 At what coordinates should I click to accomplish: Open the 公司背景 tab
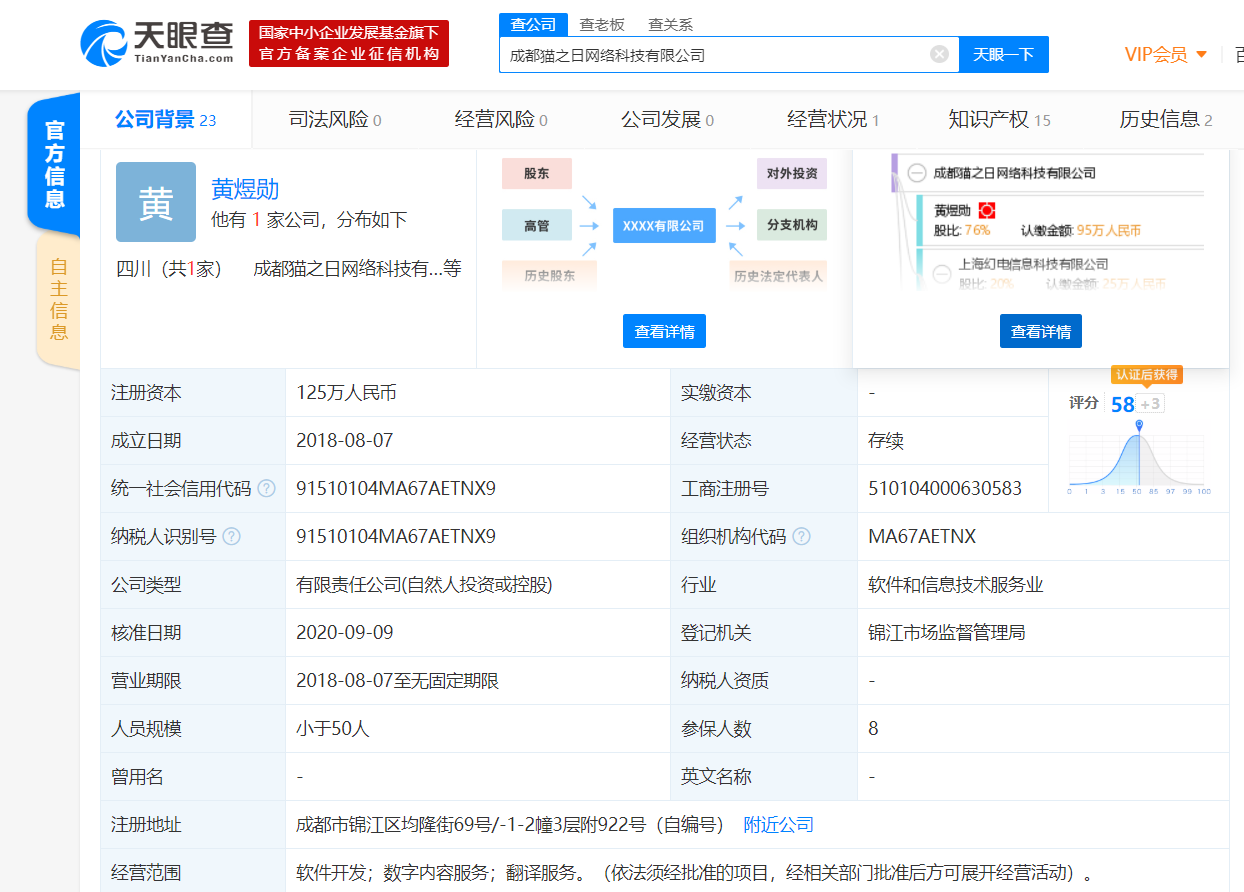pyautogui.click(x=165, y=120)
